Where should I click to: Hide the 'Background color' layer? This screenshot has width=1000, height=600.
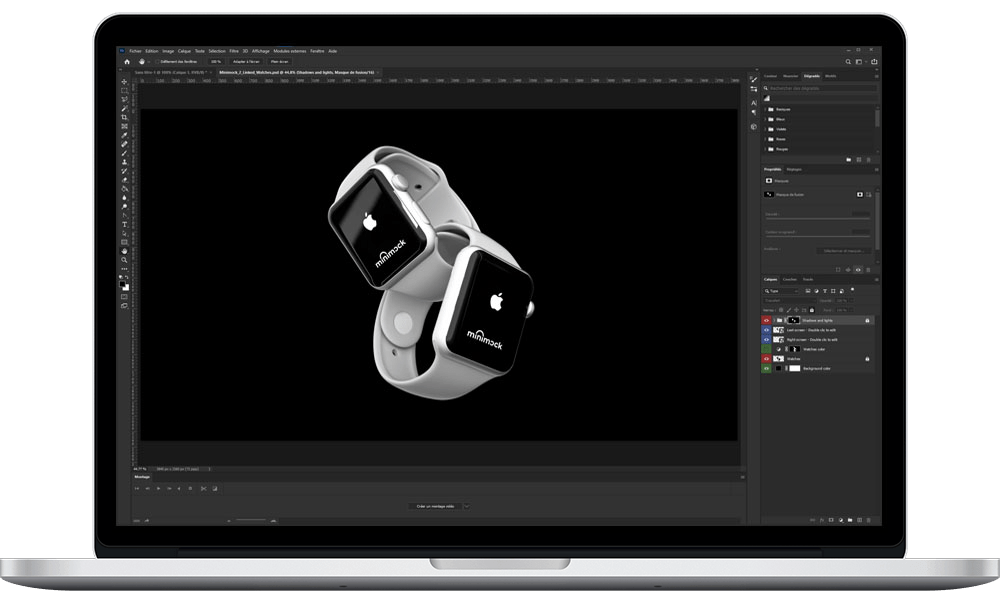767,369
